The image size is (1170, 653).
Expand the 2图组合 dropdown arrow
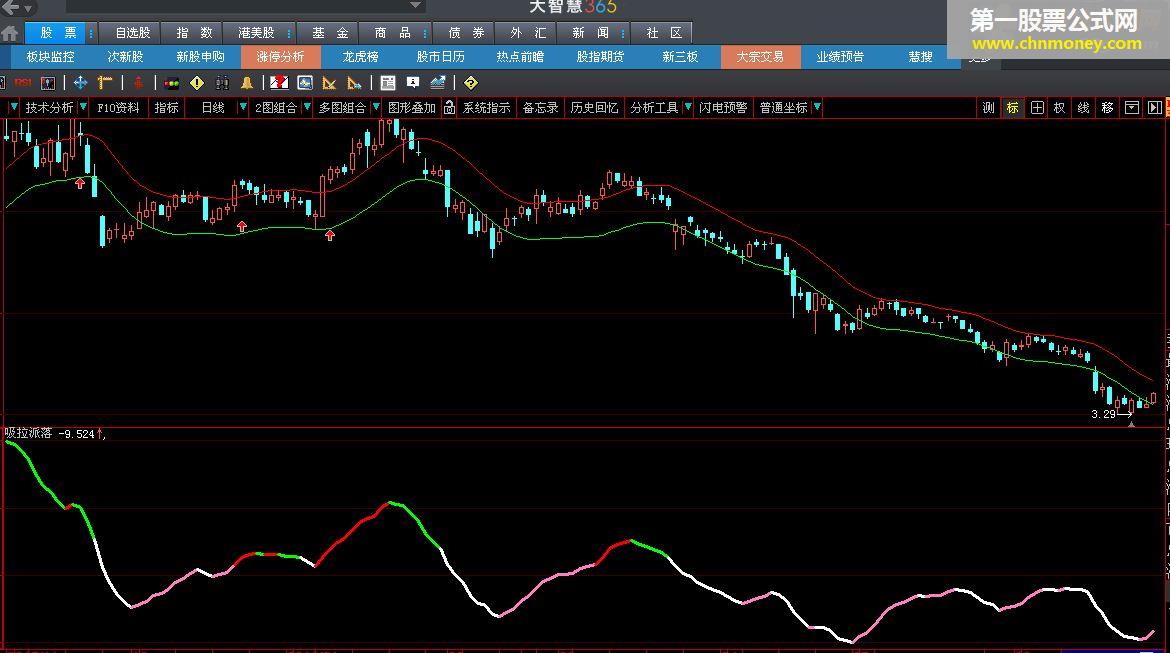pos(307,107)
